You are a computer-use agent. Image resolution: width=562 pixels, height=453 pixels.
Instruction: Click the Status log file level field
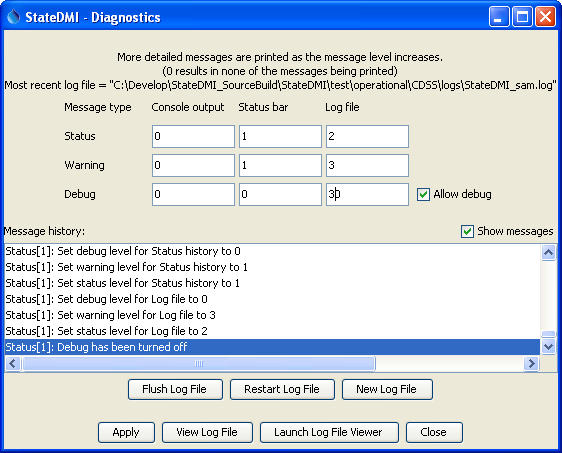(367, 136)
